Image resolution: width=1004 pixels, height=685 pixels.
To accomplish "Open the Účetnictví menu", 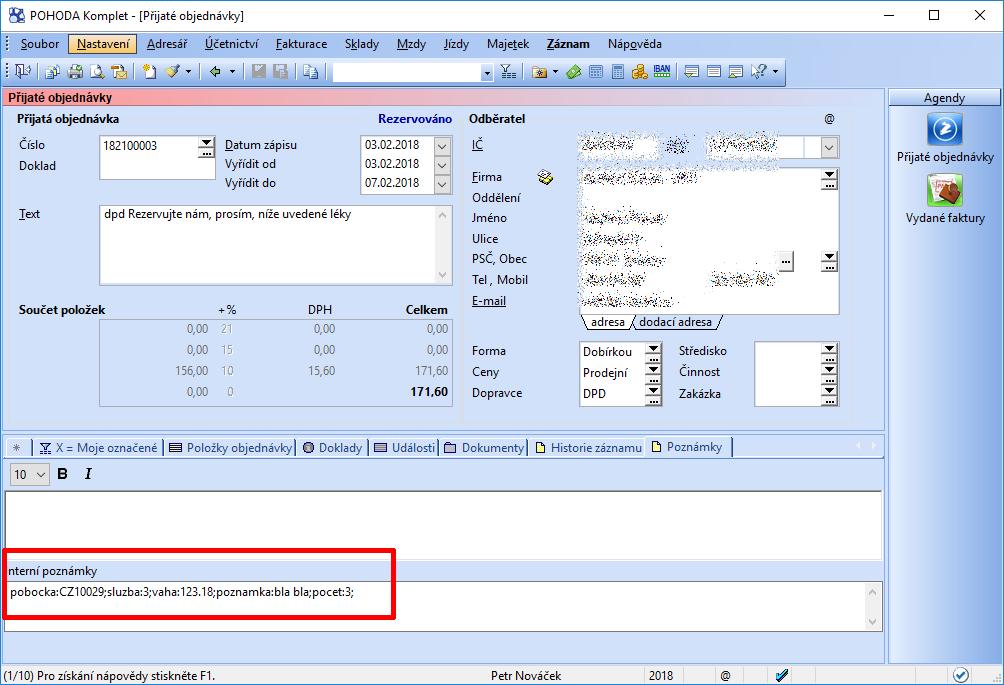I will (232, 44).
